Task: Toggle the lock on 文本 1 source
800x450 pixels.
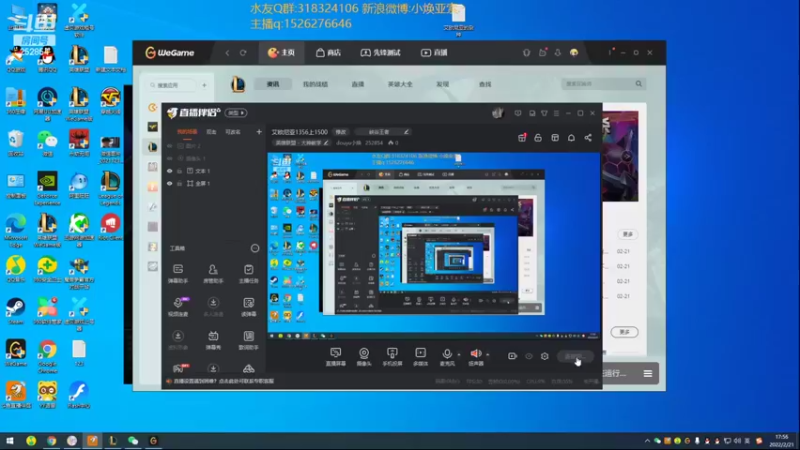Action: 180,171
